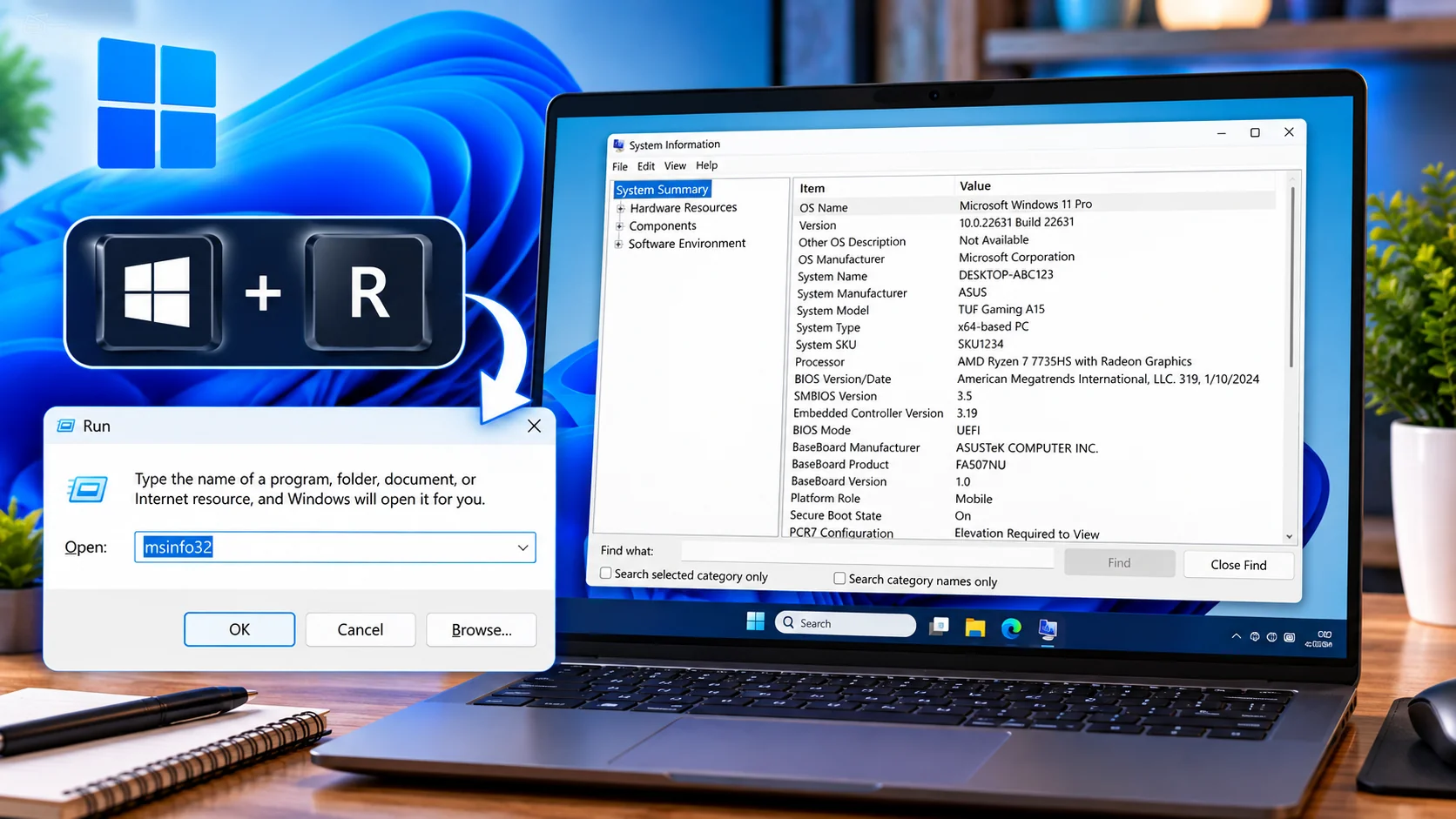This screenshot has width=1456, height=819.
Task: Enable Search category names only
Action: tap(839, 578)
